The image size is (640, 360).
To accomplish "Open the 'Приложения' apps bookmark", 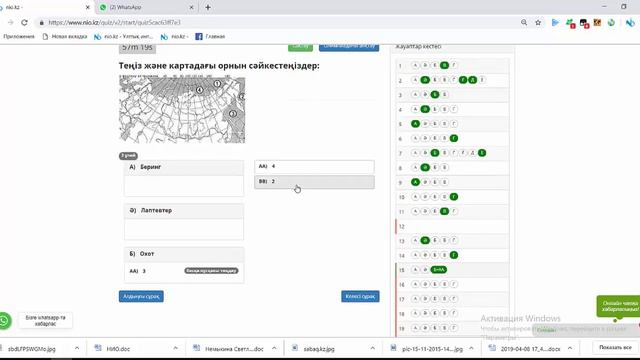I will 19,37.
